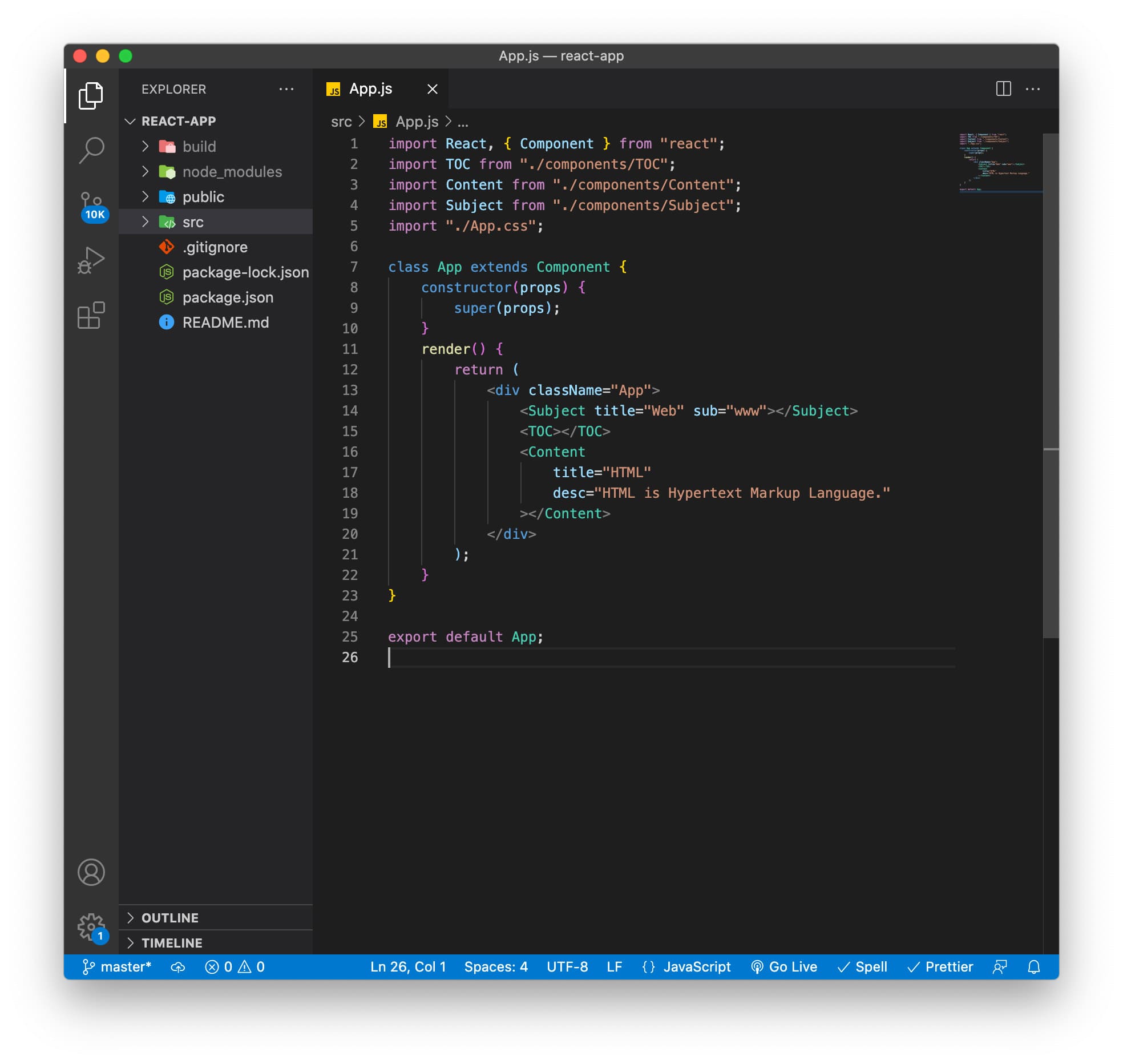Toggle Prettier in status bar
Viewport: 1123px width, 1064px height.
(940, 966)
